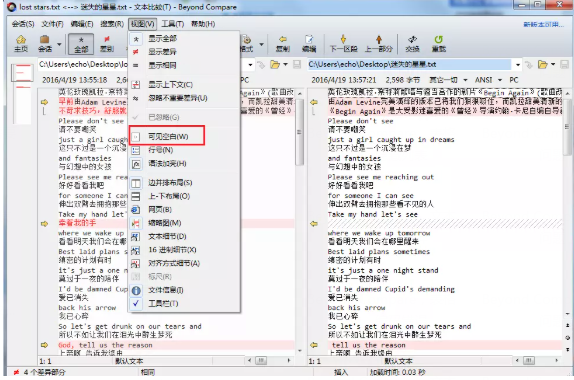This screenshot has width=574, height=380.
Task: Click the Reload (重载) toolbar icon
Action: coord(439,44)
